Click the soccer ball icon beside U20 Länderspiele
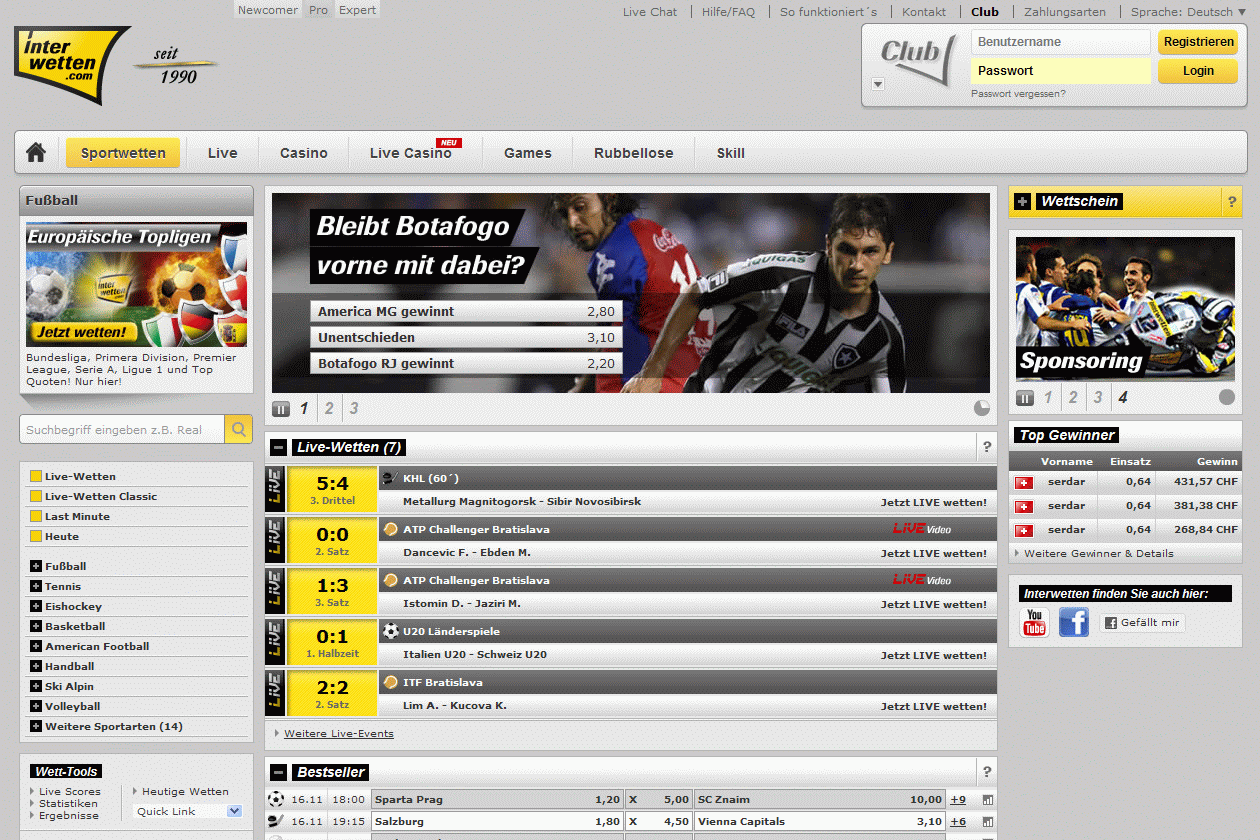The width and height of the screenshot is (1260, 840). click(390, 631)
